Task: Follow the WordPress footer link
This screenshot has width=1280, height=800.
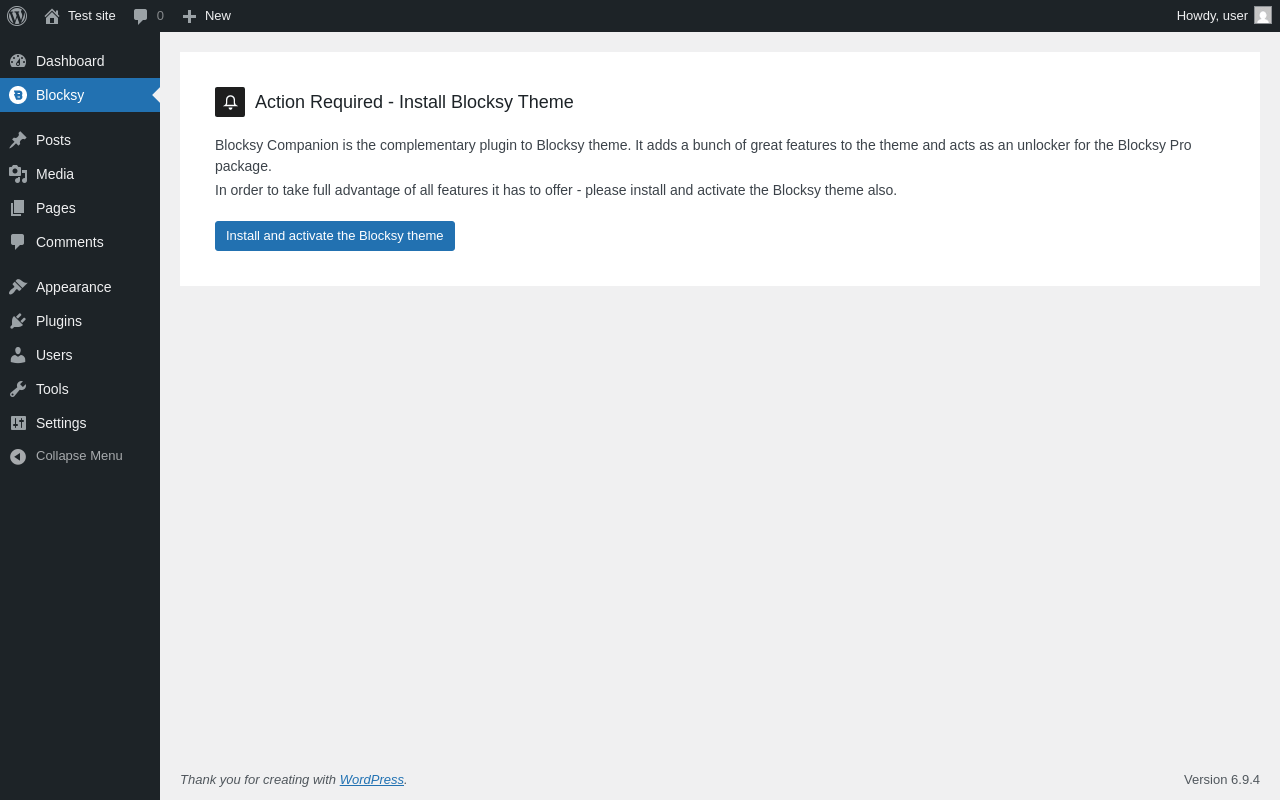Action: coord(372,779)
